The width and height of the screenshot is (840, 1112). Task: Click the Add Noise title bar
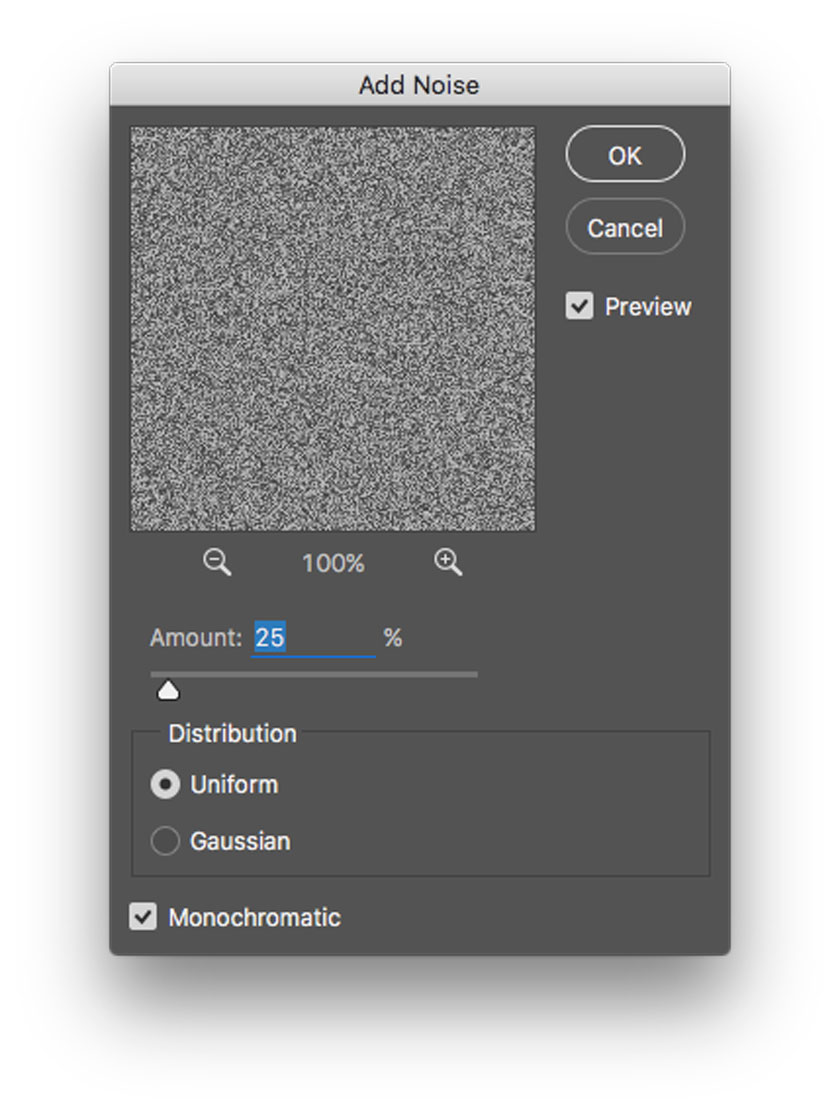tap(420, 85)
